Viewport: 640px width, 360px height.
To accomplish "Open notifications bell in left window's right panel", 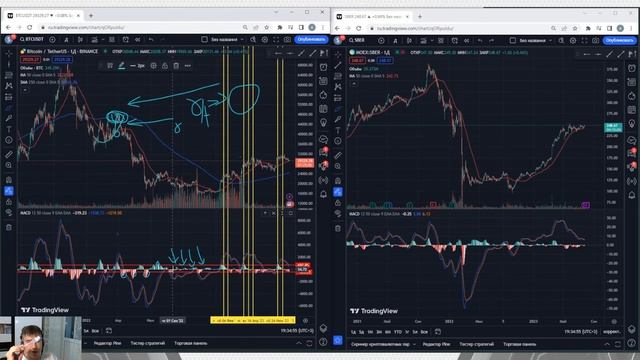I will coord(323,194).
